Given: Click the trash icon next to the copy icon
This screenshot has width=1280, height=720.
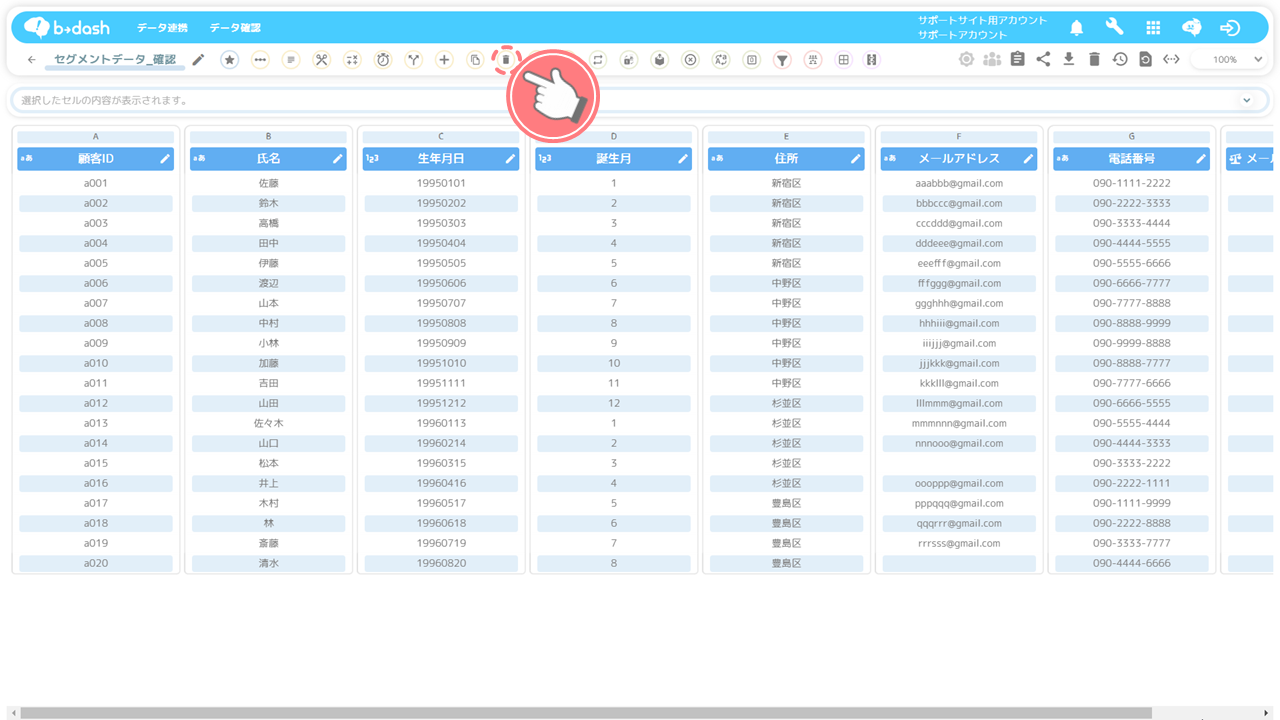Looking at the screenshot, I should tap(506, 60).
